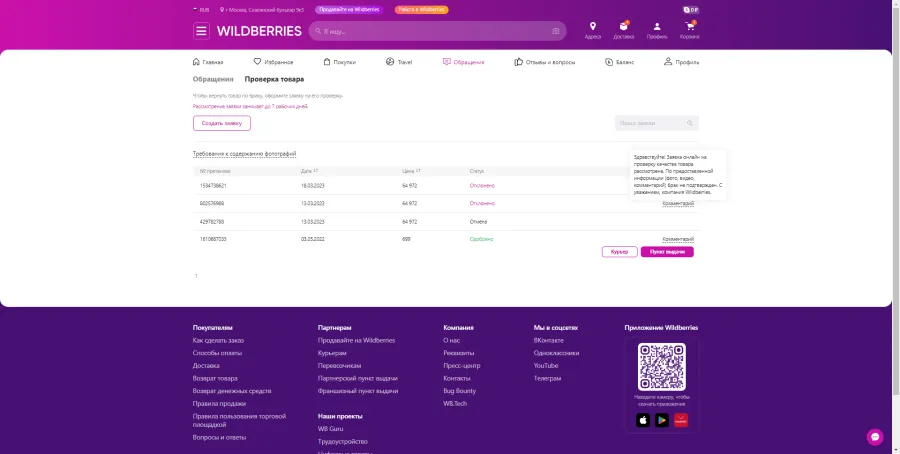Image resolution: width=900 pixels, height=454 pixels.
Task: Open the currency selector in top right
Action: coord(690,10)
